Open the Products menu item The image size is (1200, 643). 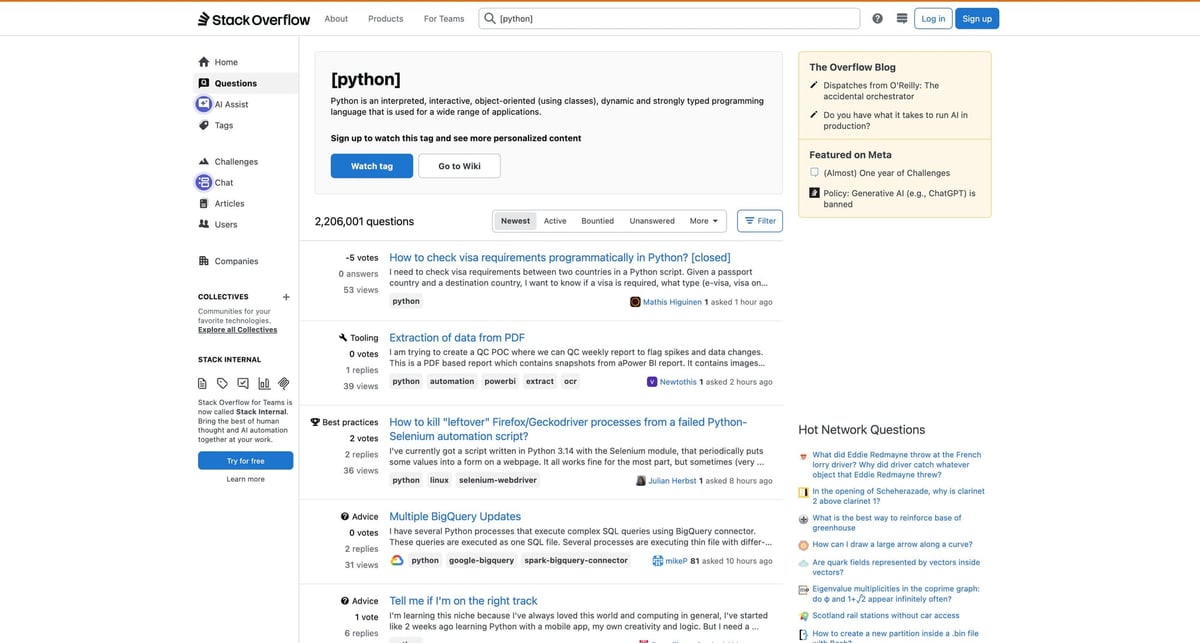(x=386, y=19)
